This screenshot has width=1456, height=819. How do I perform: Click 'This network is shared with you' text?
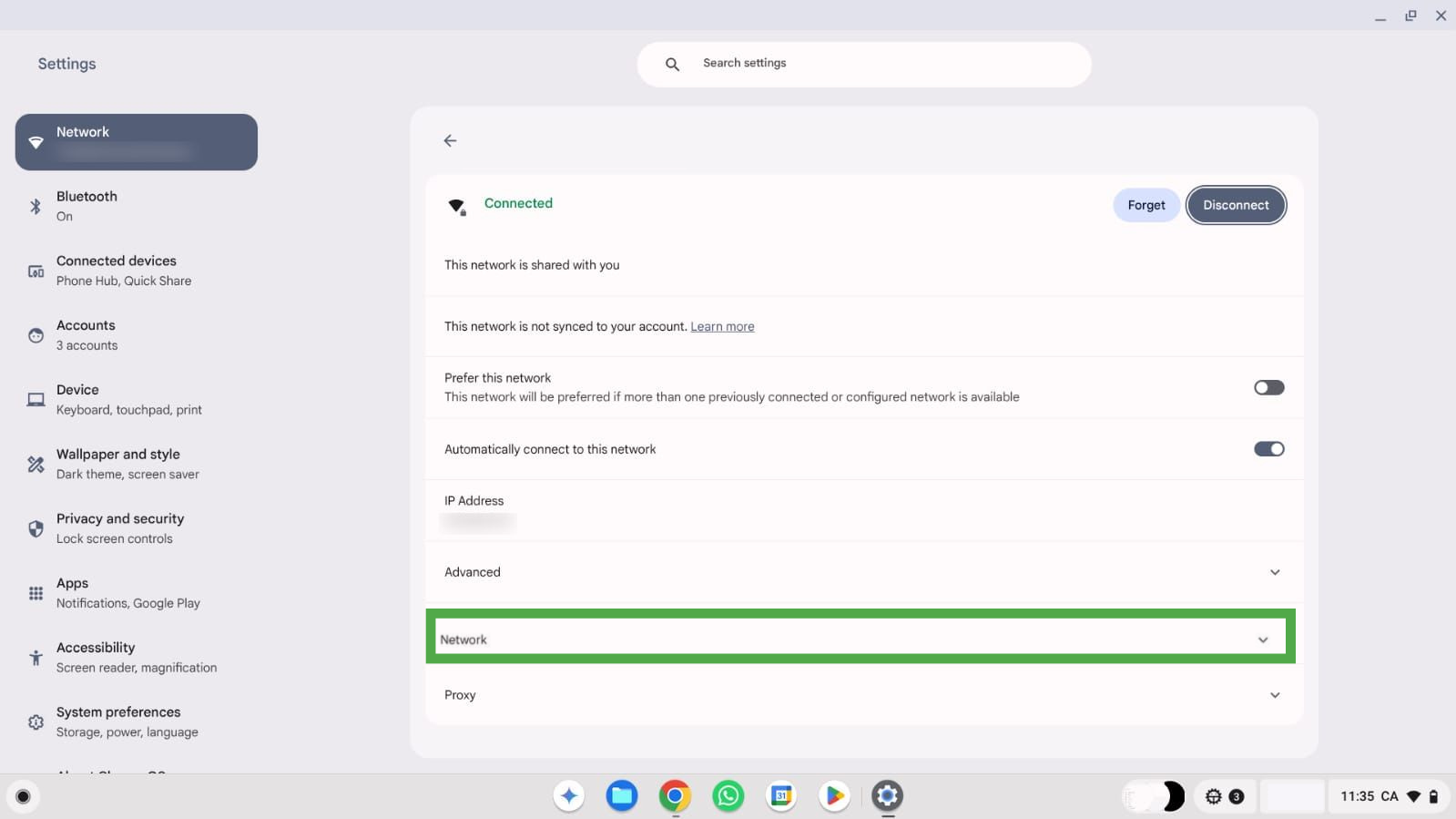click(532, 265)
